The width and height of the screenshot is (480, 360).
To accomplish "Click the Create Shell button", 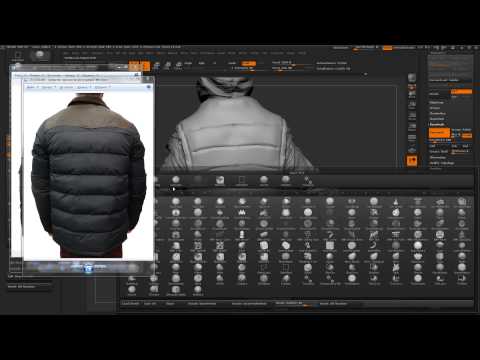I will (438, 152).
